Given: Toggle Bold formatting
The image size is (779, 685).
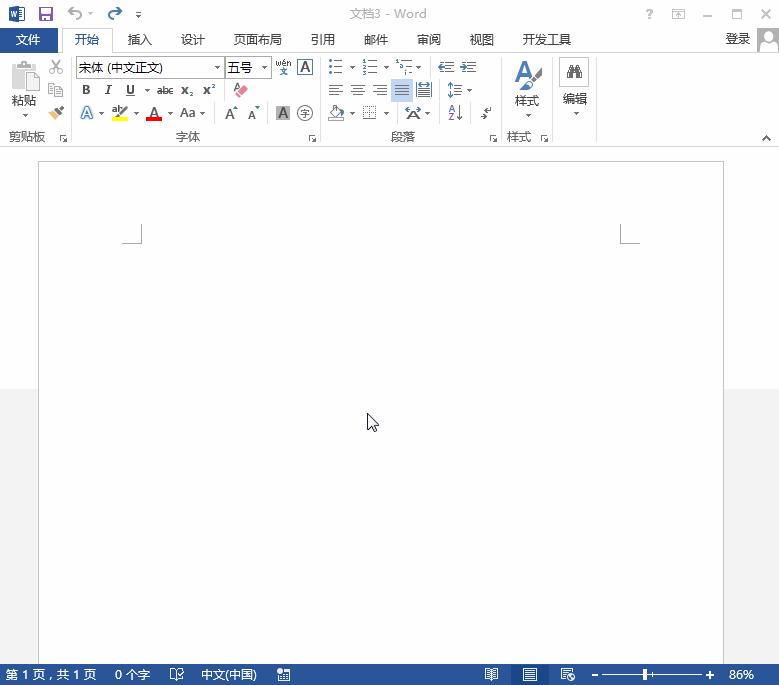Looking at the screenshot, I should click(86, 90).
